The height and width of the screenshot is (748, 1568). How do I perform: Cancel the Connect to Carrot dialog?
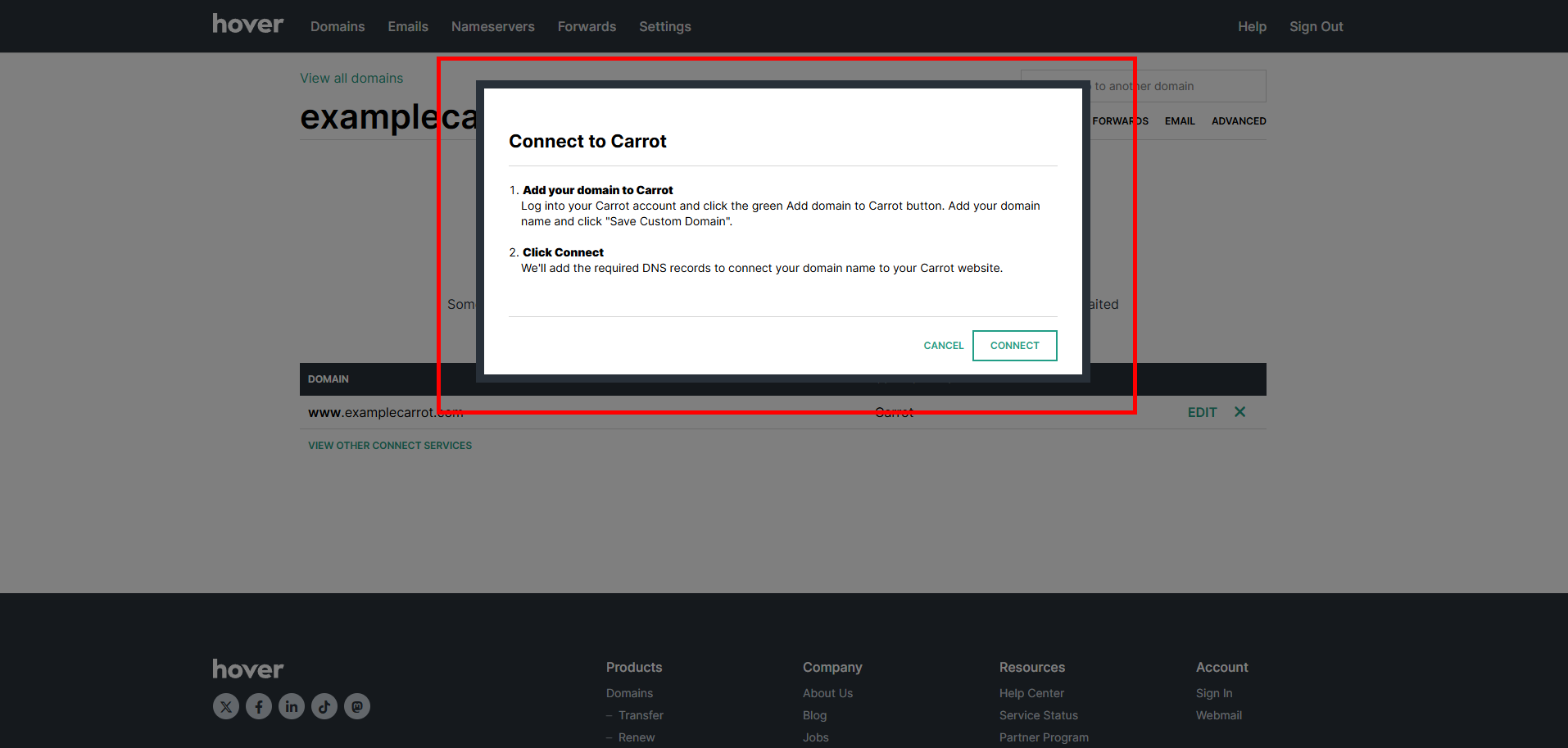944,346
